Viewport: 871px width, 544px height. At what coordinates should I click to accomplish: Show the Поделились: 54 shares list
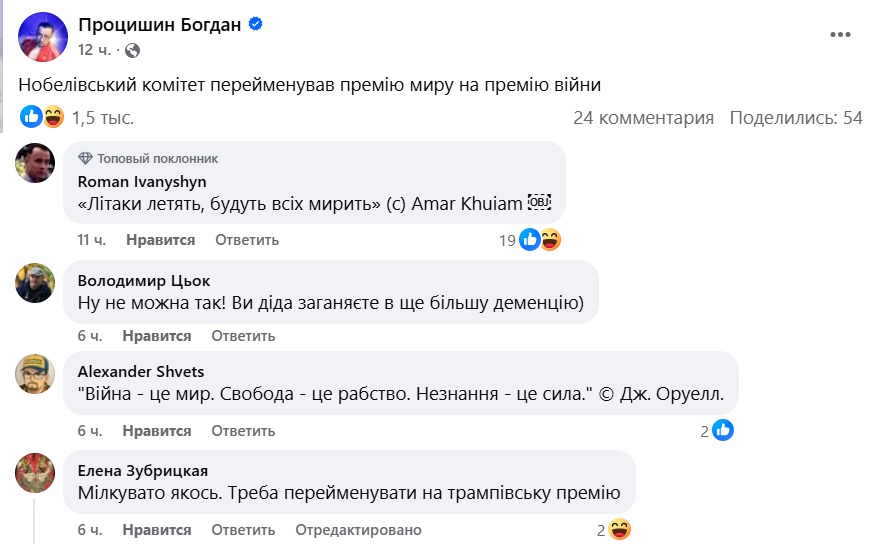[796, 118]
